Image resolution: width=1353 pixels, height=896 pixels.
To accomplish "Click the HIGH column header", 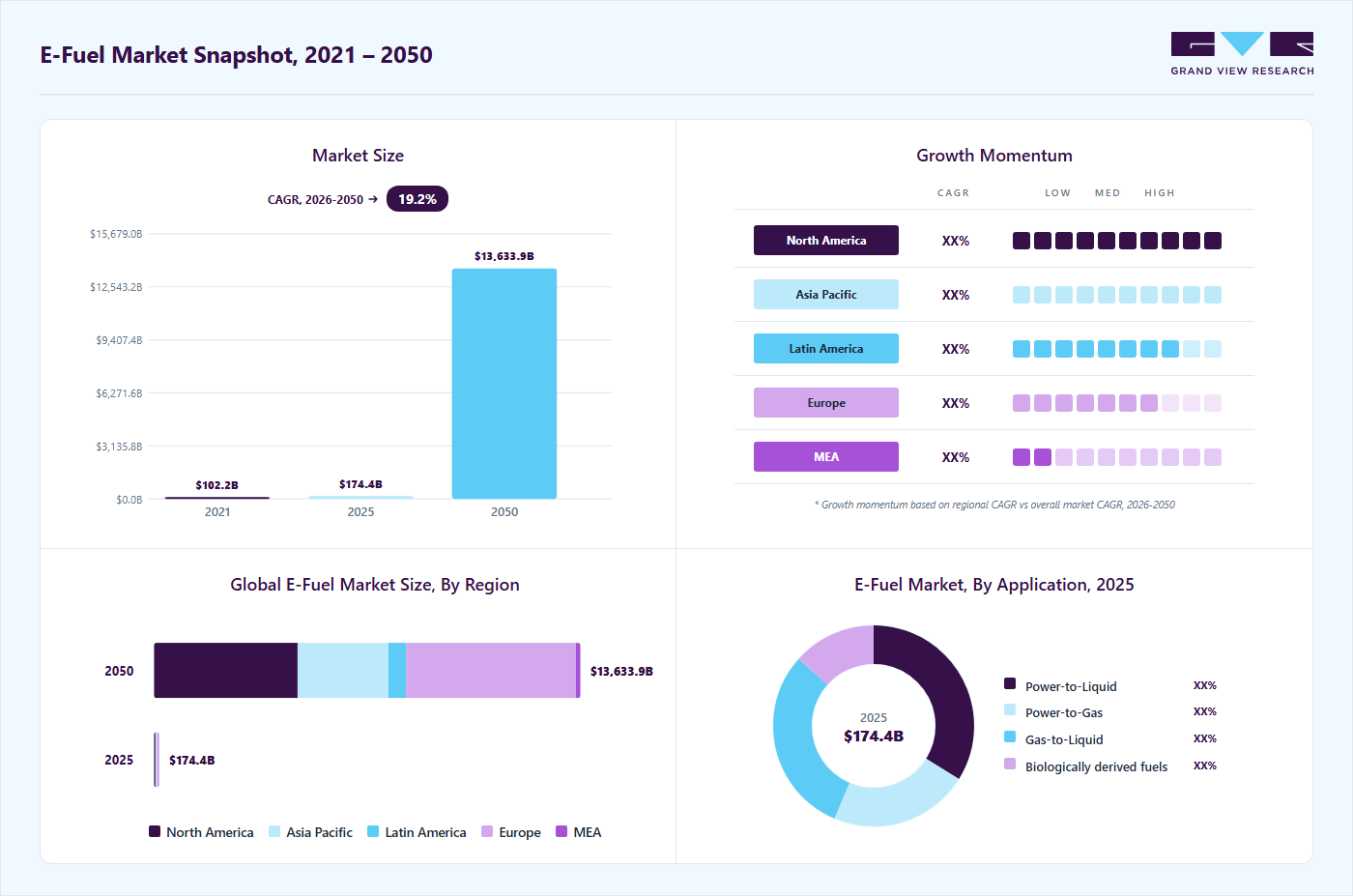I will (x=1160, y=193).
